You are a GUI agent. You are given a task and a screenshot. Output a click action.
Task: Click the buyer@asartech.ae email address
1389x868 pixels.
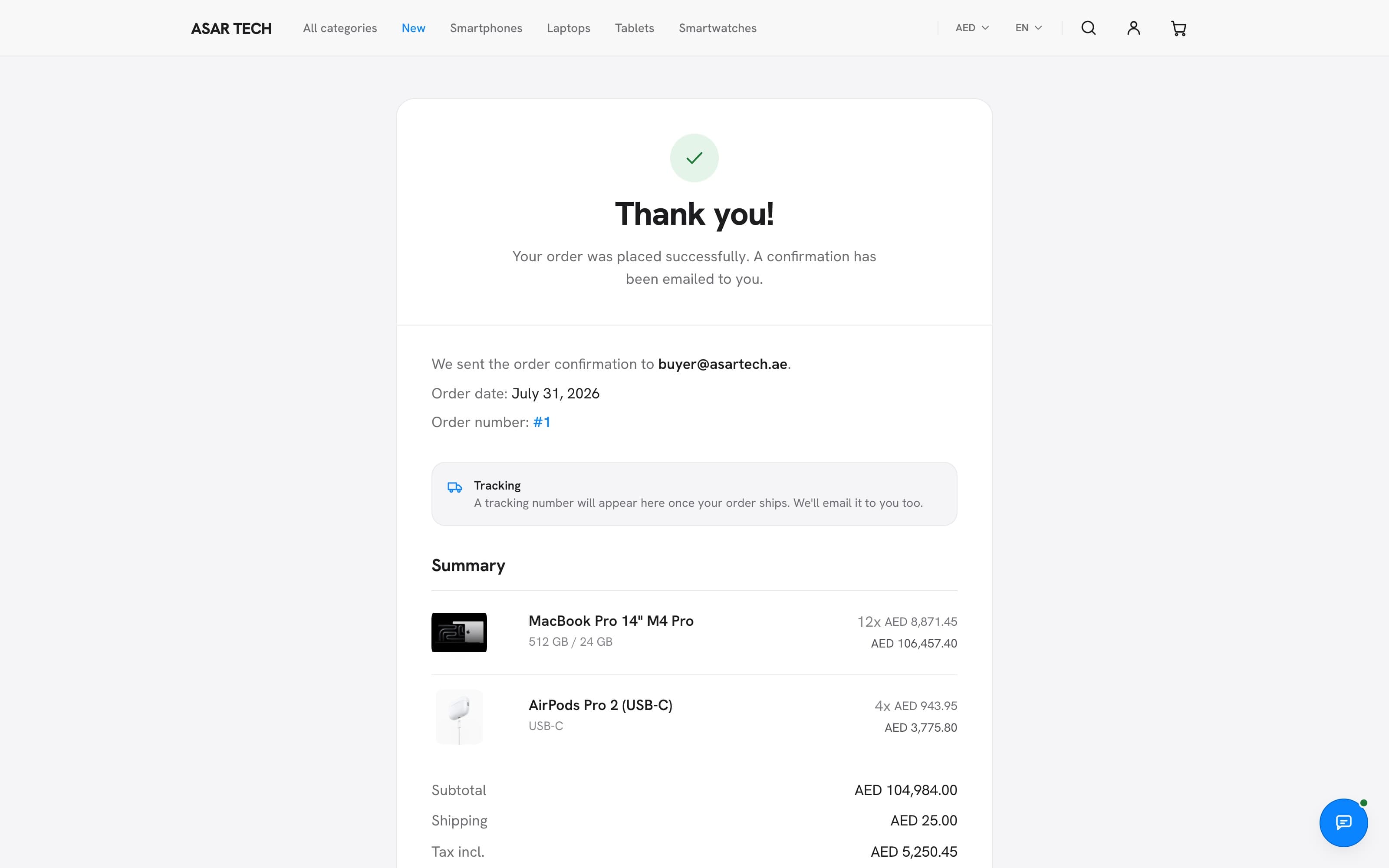click(x=722, y=364)
